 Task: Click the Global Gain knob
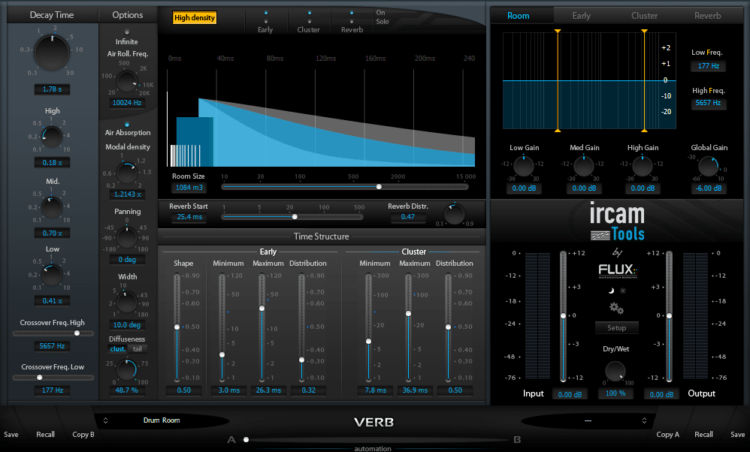[x=708, y=166]
